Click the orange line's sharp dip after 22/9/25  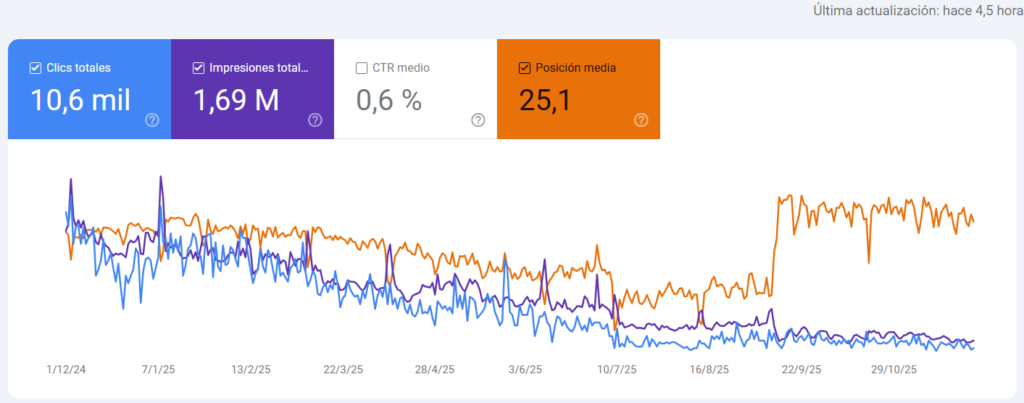click(868, 261)
